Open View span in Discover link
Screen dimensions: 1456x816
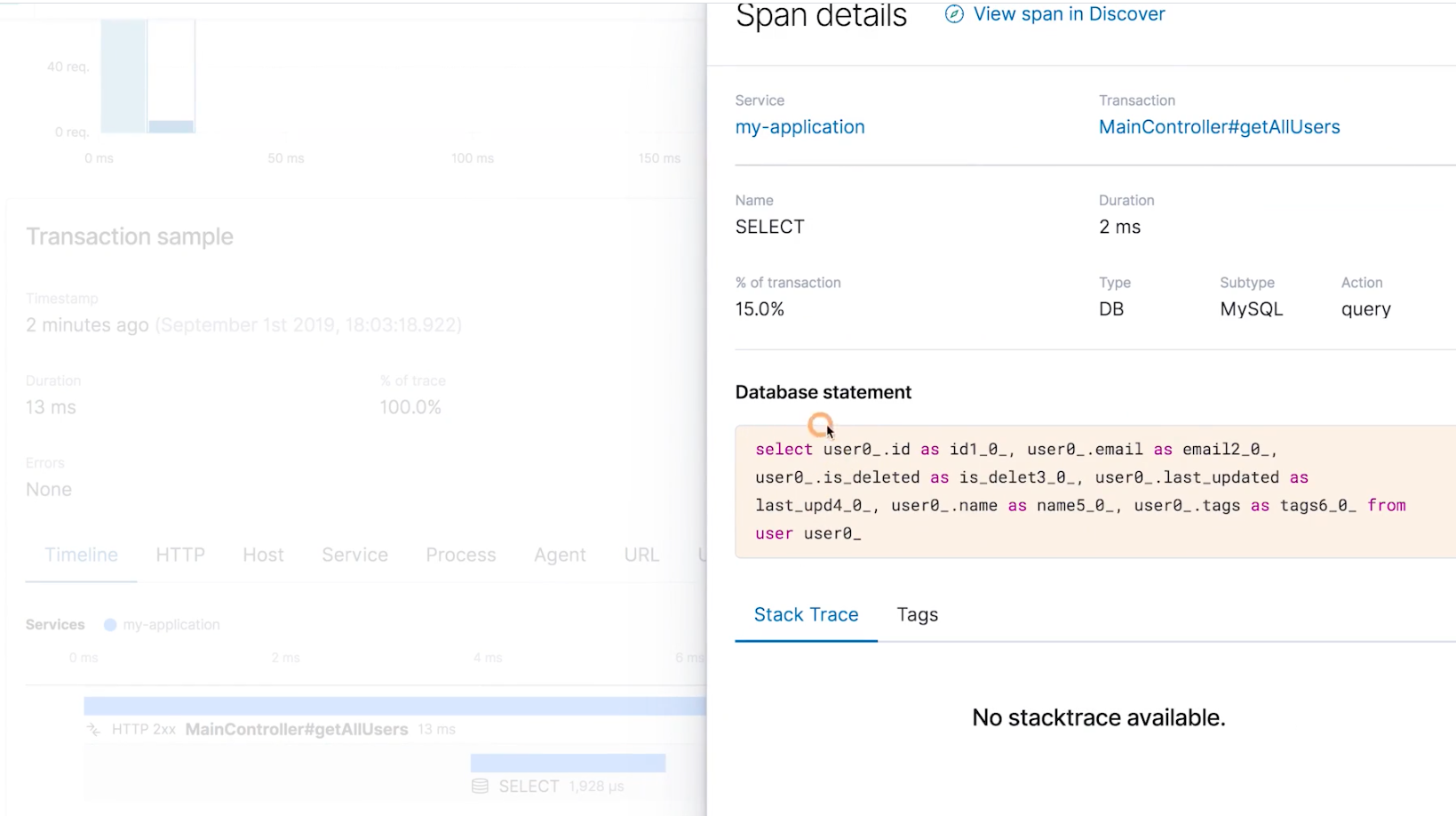click(x=1069, y=14)
